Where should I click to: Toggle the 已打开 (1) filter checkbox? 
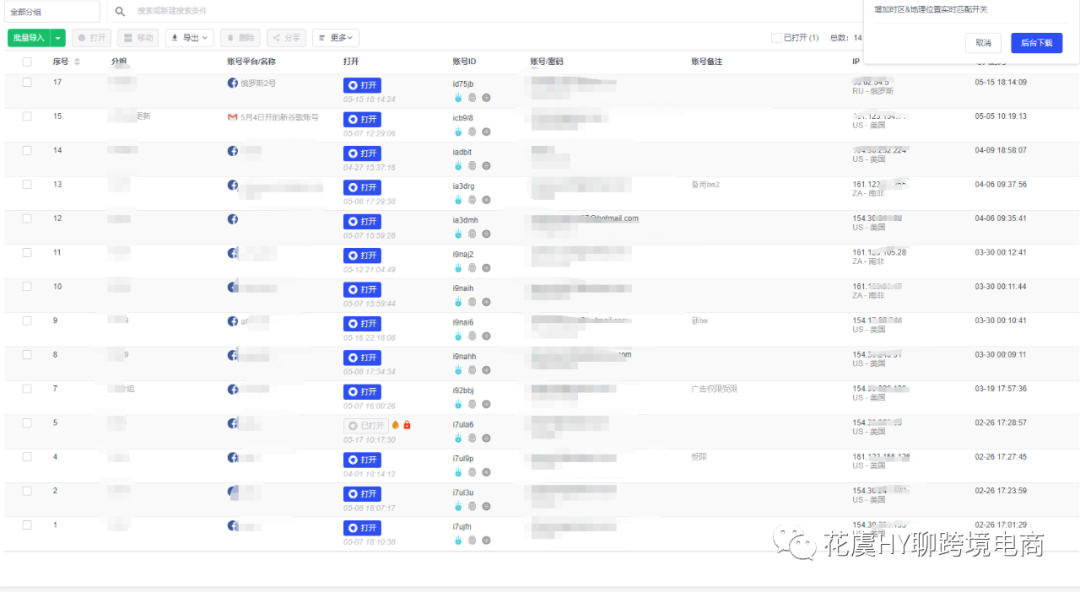click(776, 38)
